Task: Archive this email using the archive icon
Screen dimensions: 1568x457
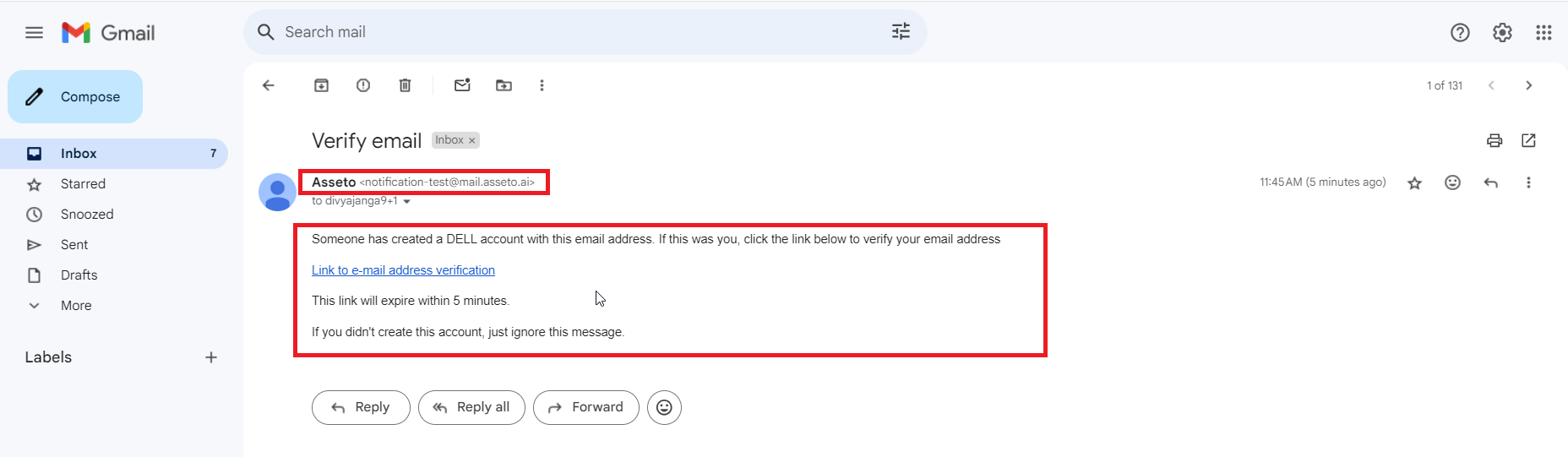Action: tap(321, 85)
